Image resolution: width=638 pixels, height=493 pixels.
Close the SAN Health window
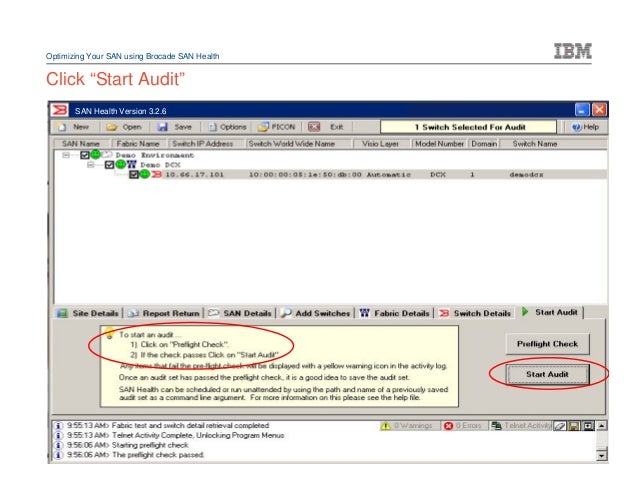[599, 110]
